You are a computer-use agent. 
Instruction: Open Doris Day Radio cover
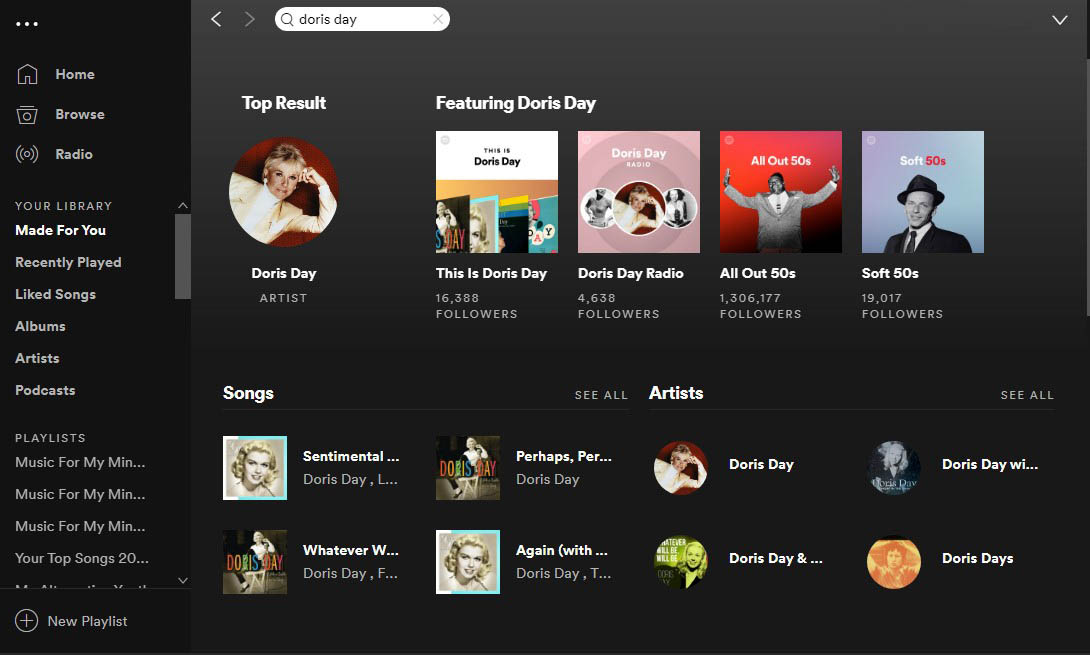pyautogui.click(x=638, y=192)
